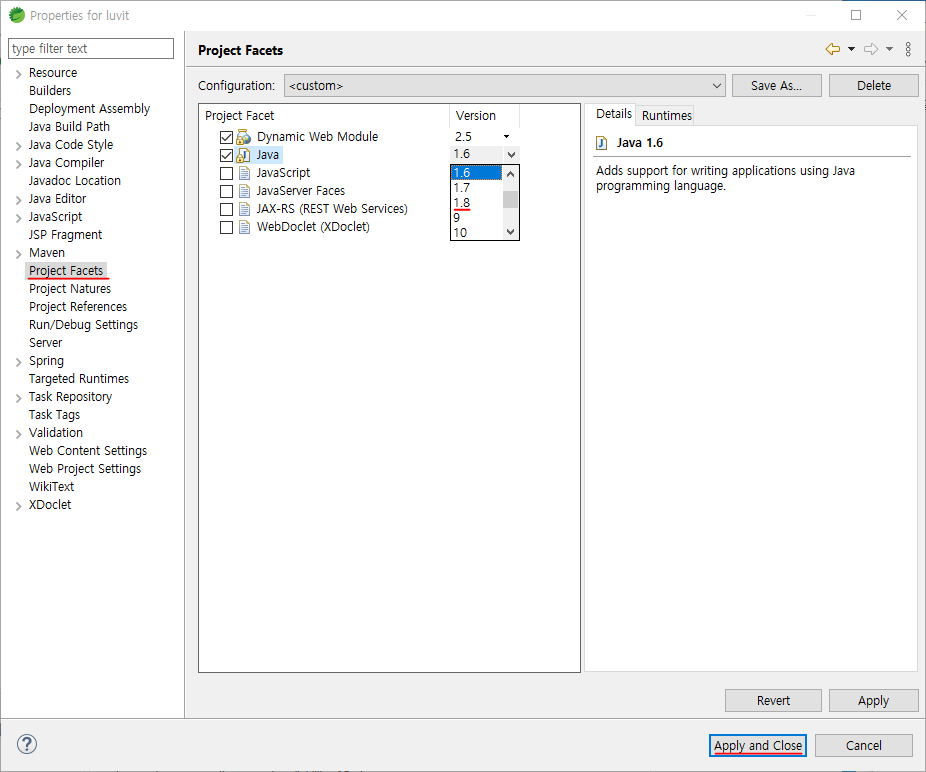Click the JavaServer Faces facet icon
Image resolution: width=926 pixels, height=772 pixels.
click(244, 191)
